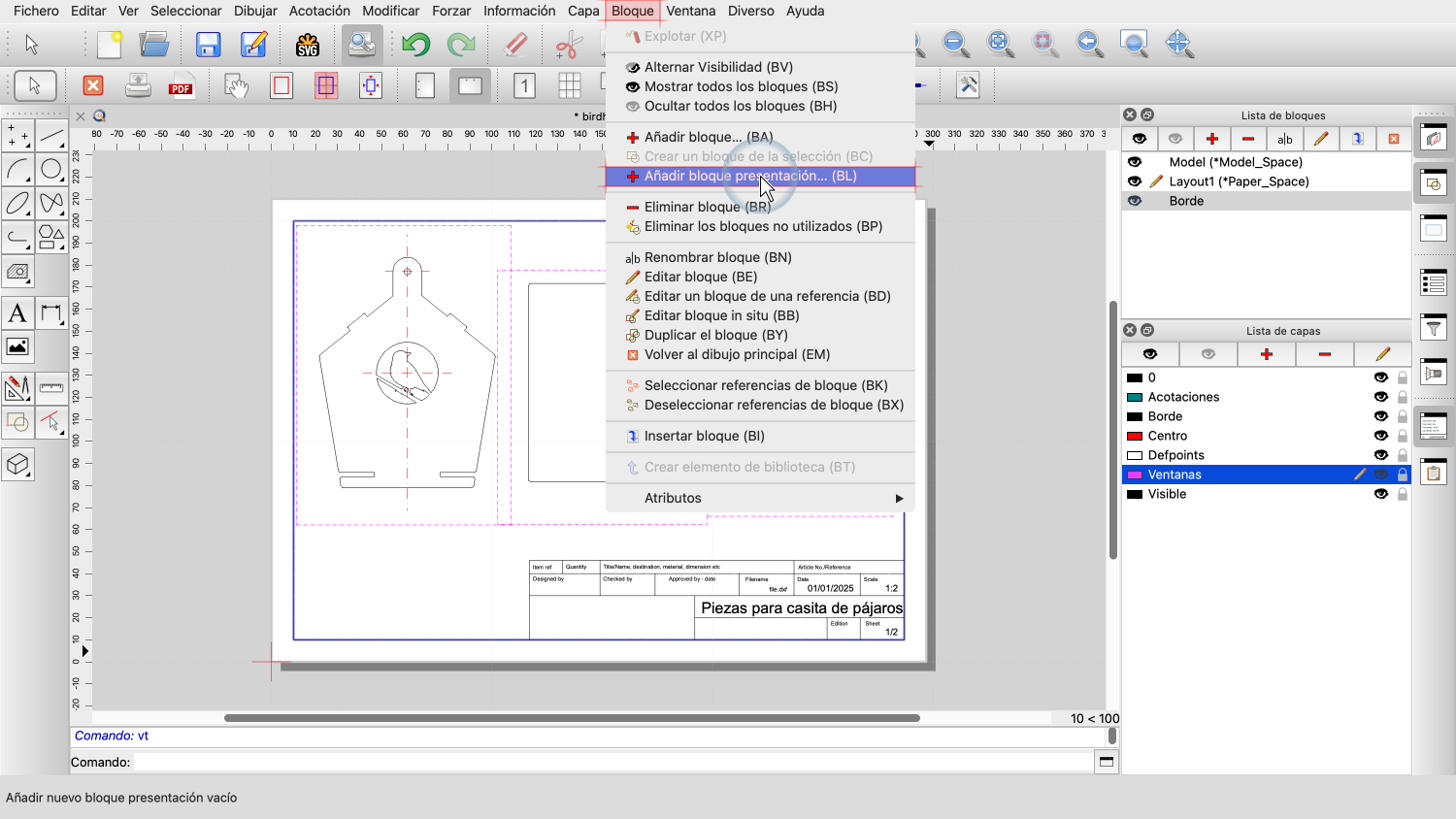The height and width of the screenshot is (819, 1456).
Task: Click into the Comando input field
Action: pos(612,762)
